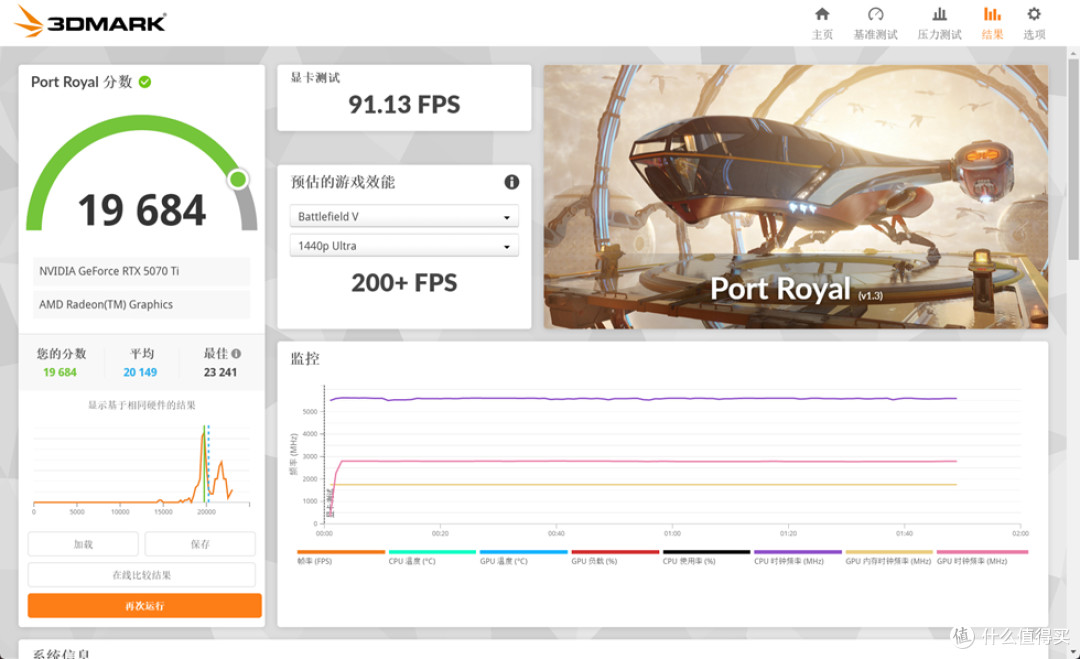This screenshot has width=1080, height=659.
Task: Open 压力测试 stress test icon
Action: pos(939,14)
